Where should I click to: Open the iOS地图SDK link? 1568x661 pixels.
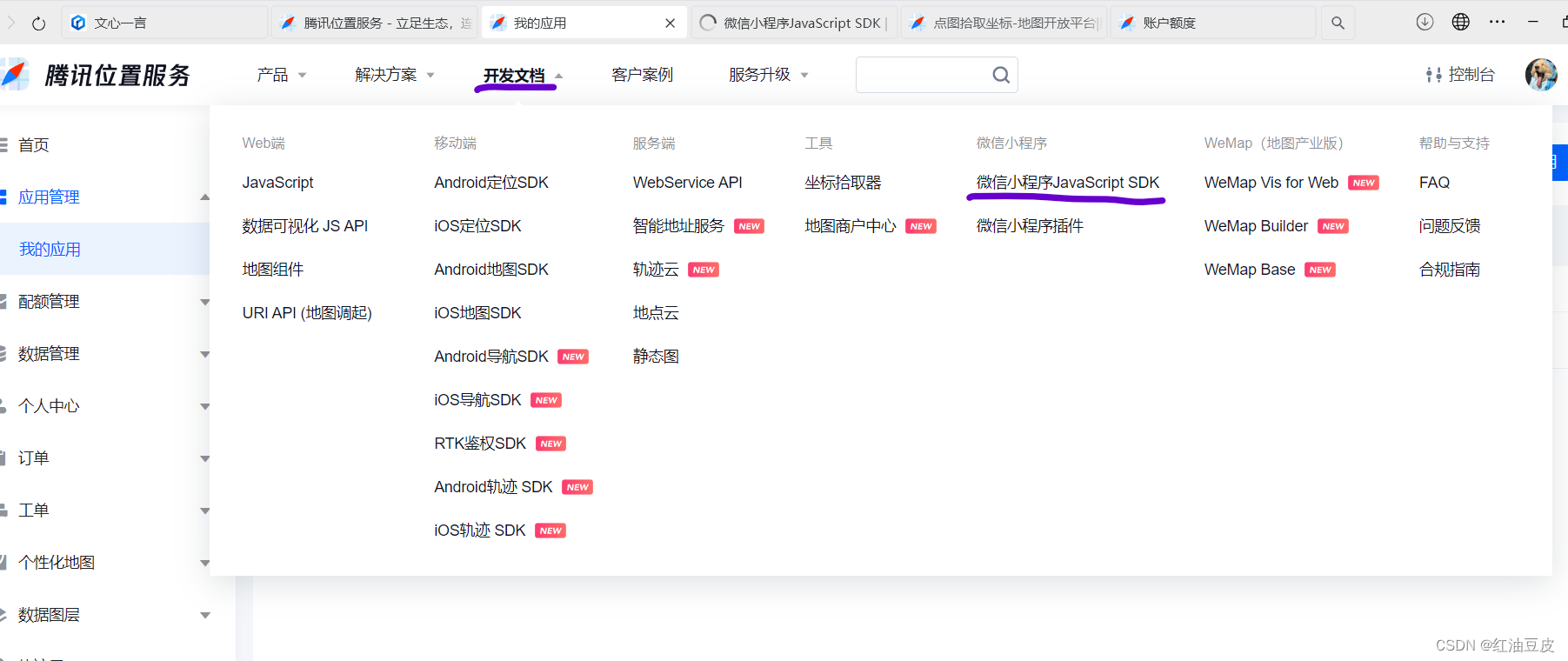(477, 313)
